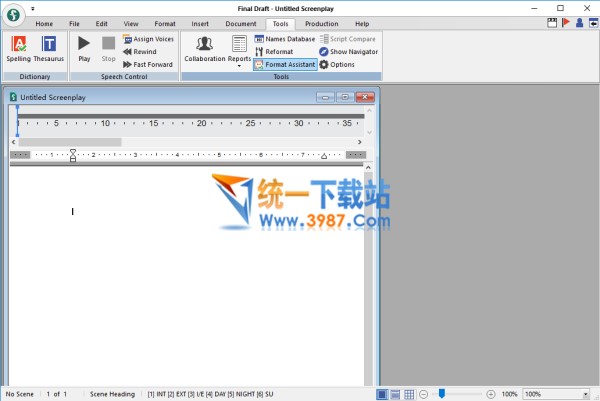This screenshot has height=401, width=600.
Task: Open the quick access toolbar dropdown arrow
Action: 33,8
